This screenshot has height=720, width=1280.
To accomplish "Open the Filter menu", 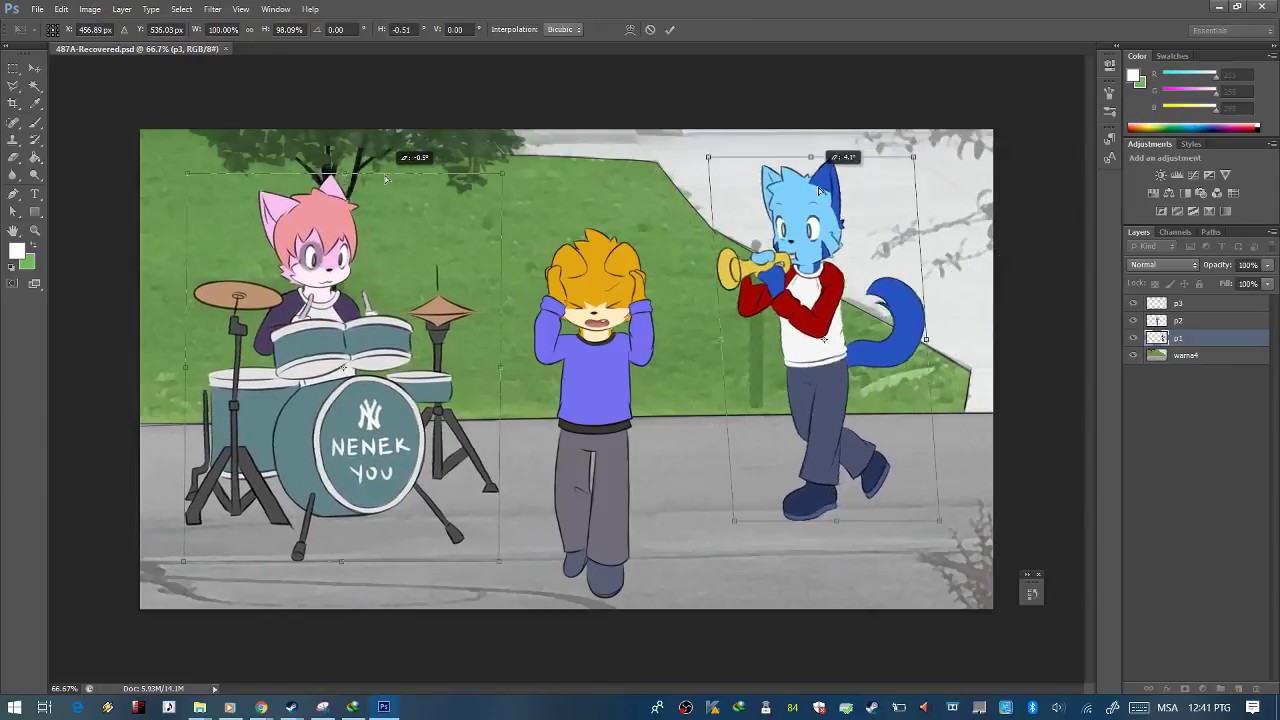I will pyautogui.click(x=212, y=9).
